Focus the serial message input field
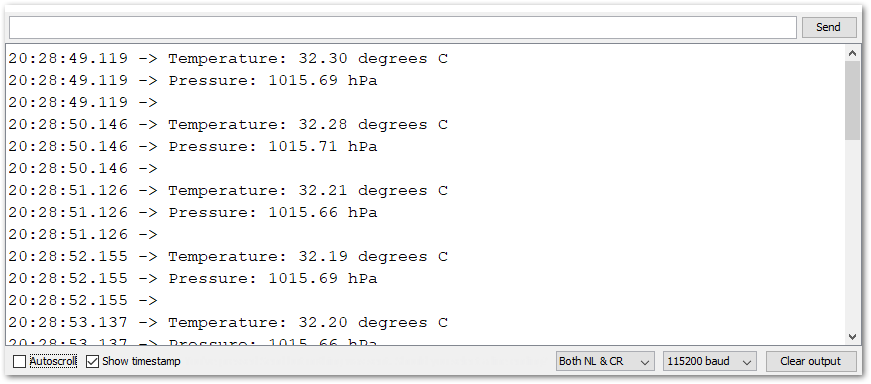This screenshot has height=384, width=871. [x=403, y=27]
